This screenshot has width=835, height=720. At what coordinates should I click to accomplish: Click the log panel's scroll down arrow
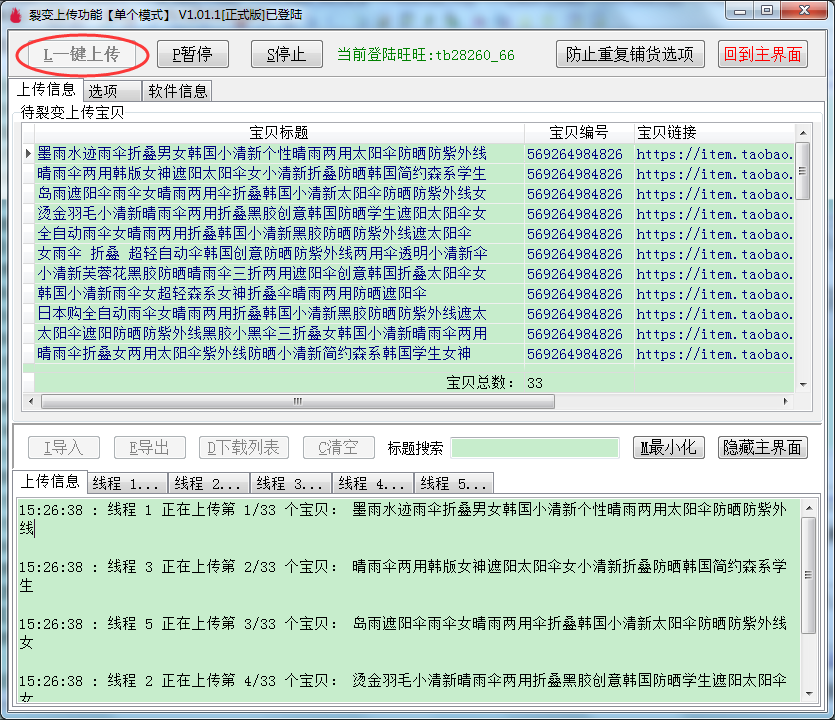tap(809, 693)
